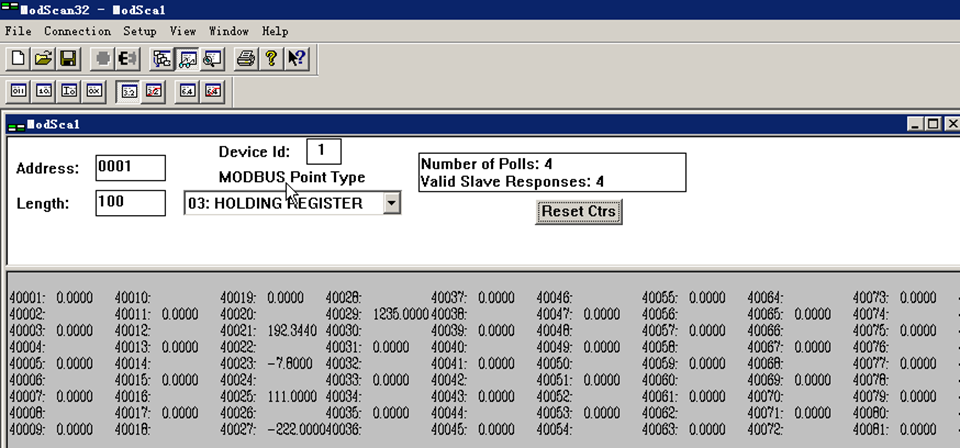The image size is (960, 448).
Task: Open a file with the folder icon
Action: tap(43, 59)
